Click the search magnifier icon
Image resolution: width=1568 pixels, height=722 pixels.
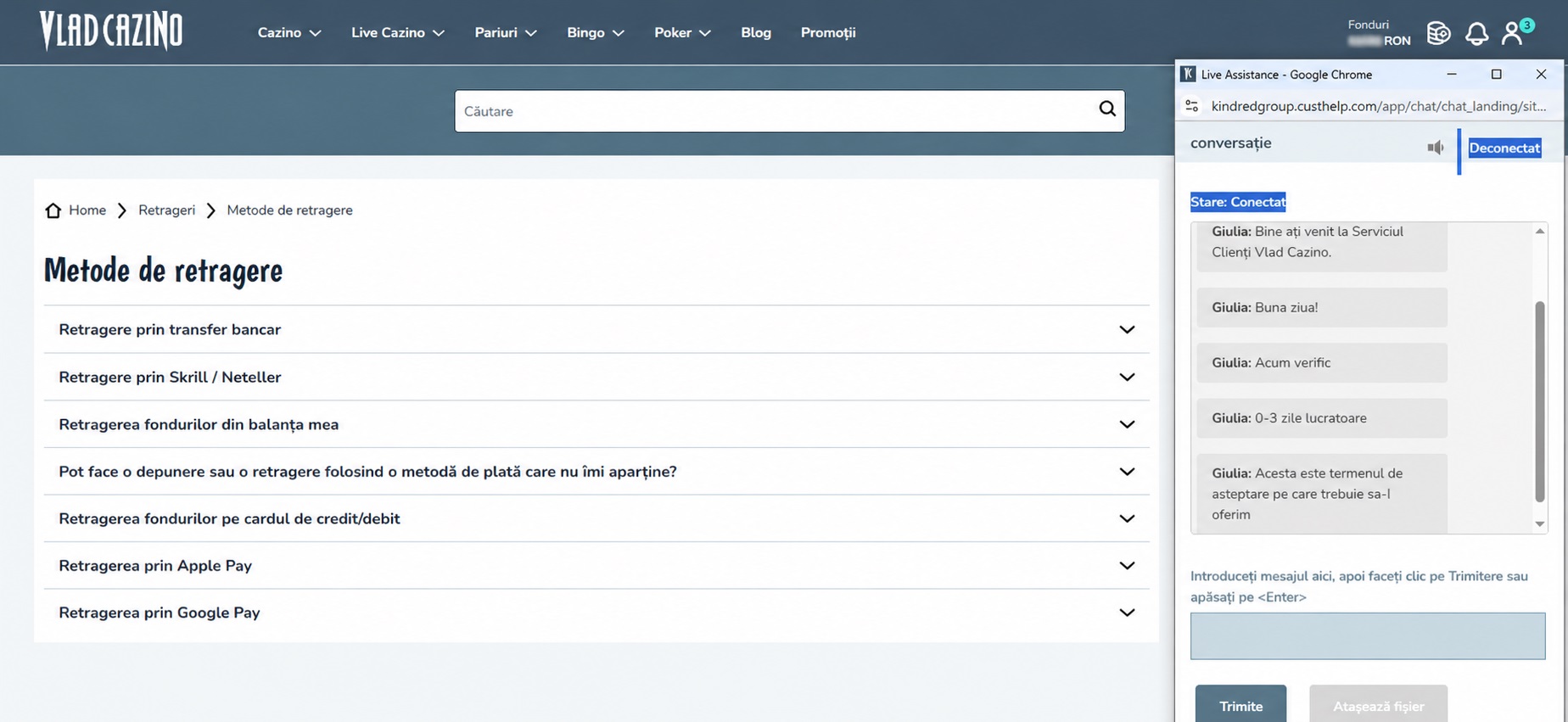(1107, 109)
